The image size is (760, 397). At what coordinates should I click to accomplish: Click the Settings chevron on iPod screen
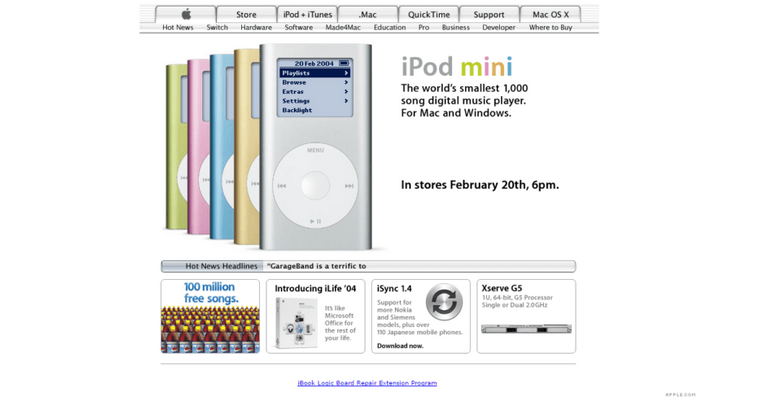tap(346, 101)
